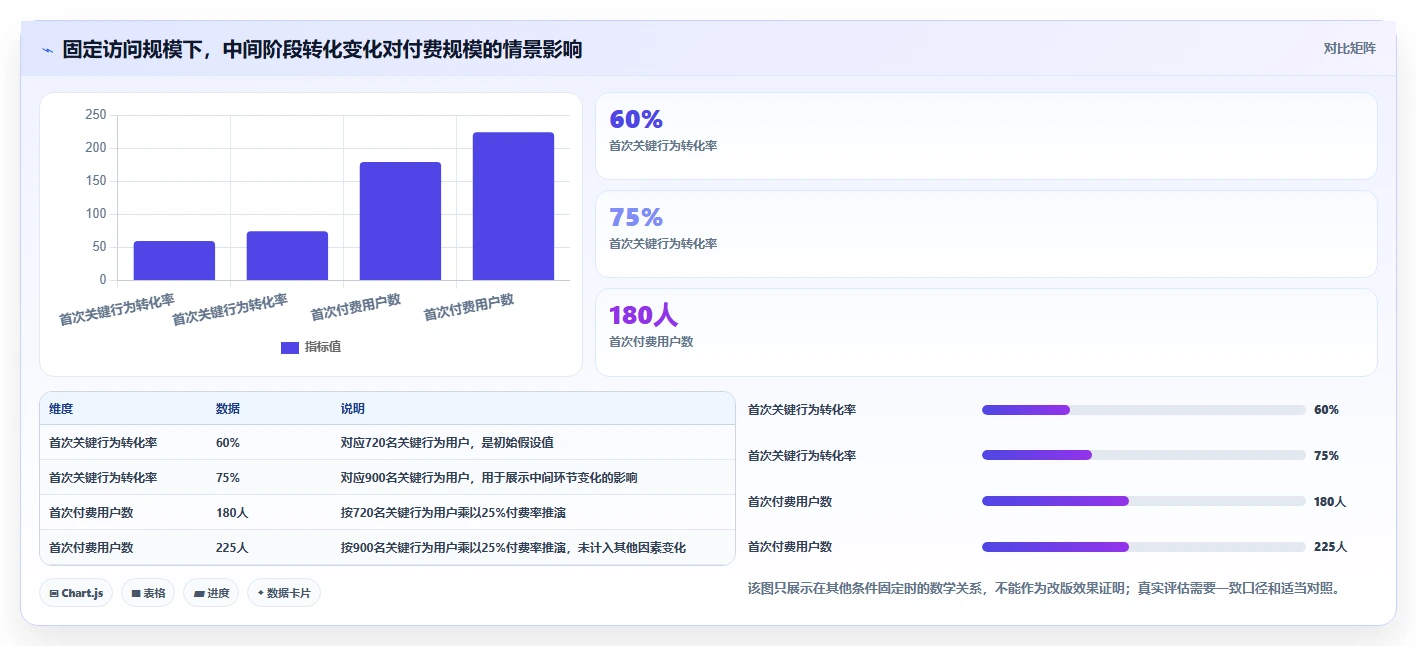Click the progress bar labeled 75%

1144,455
